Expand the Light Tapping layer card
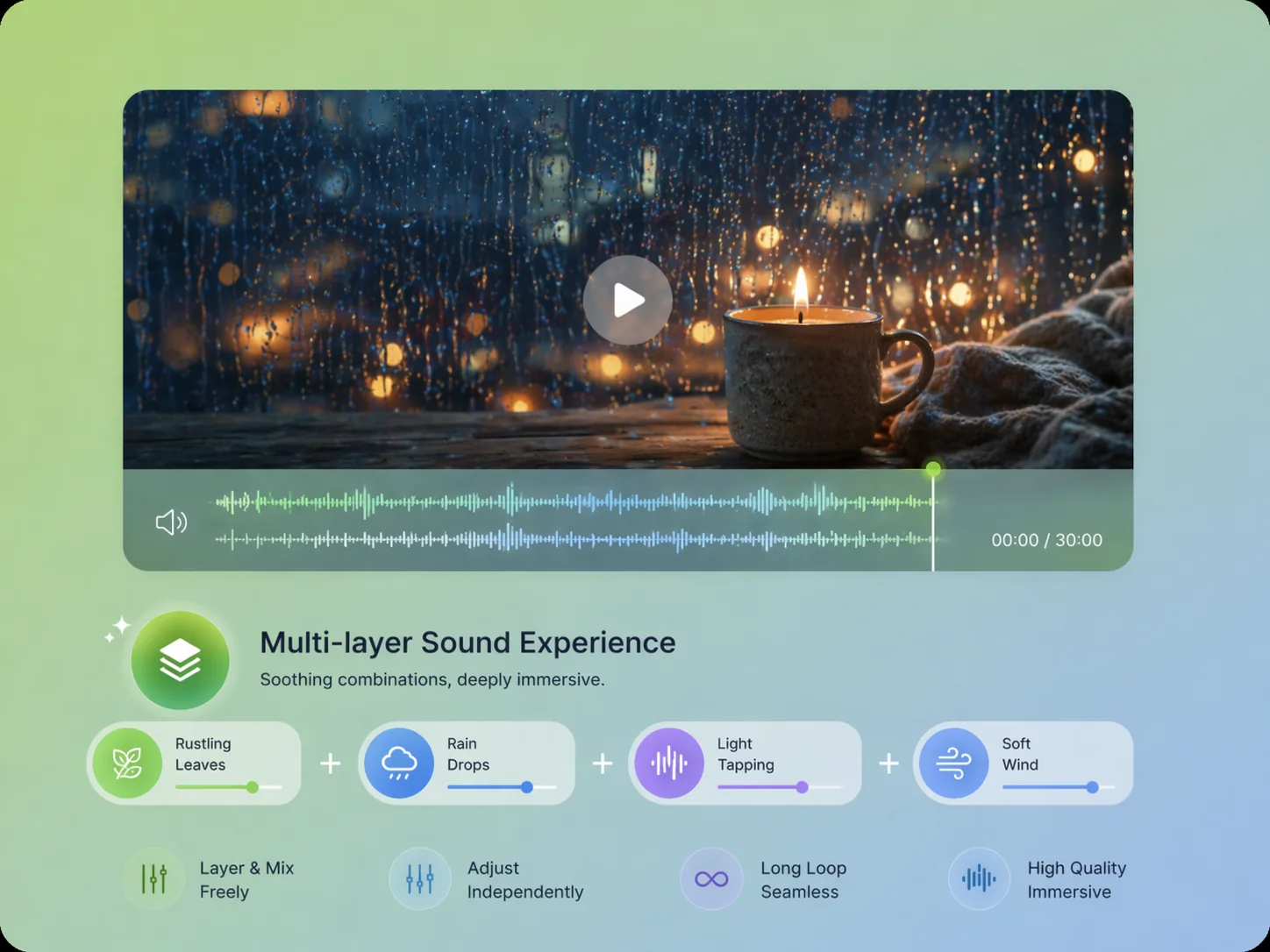The image size is (1270, 952). [746, 762]
